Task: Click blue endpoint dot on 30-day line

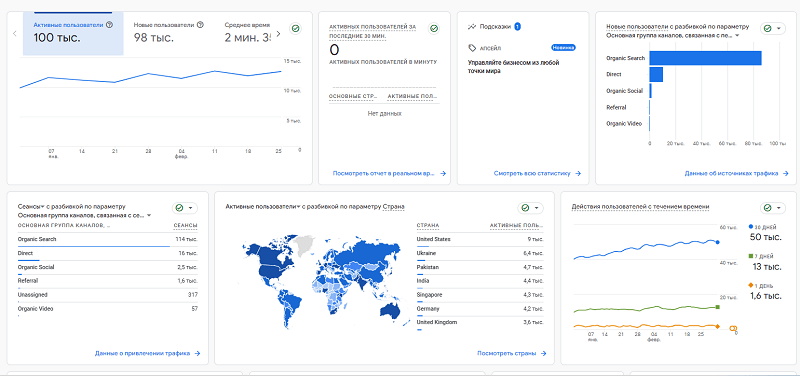Action: coord(717,242)
